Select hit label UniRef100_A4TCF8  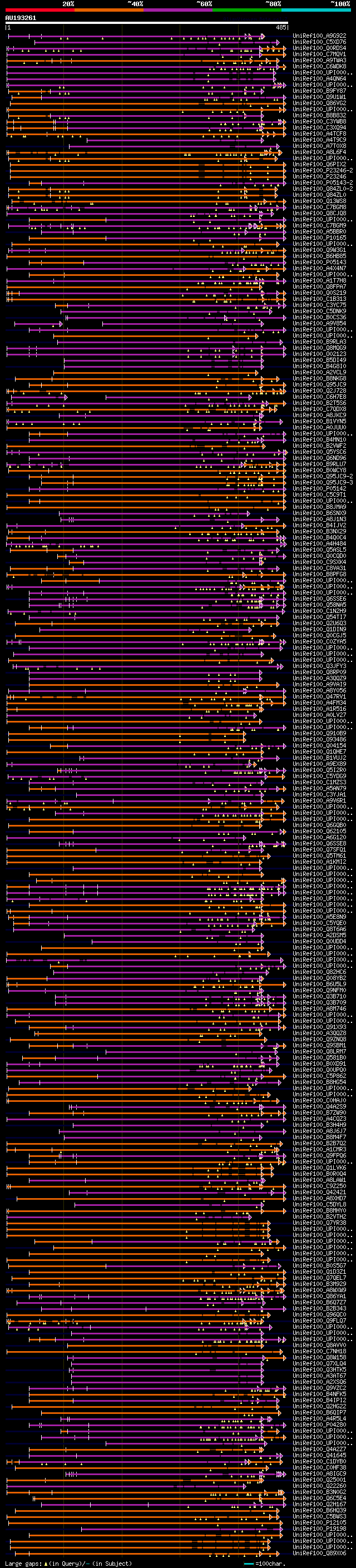point(319,133)
